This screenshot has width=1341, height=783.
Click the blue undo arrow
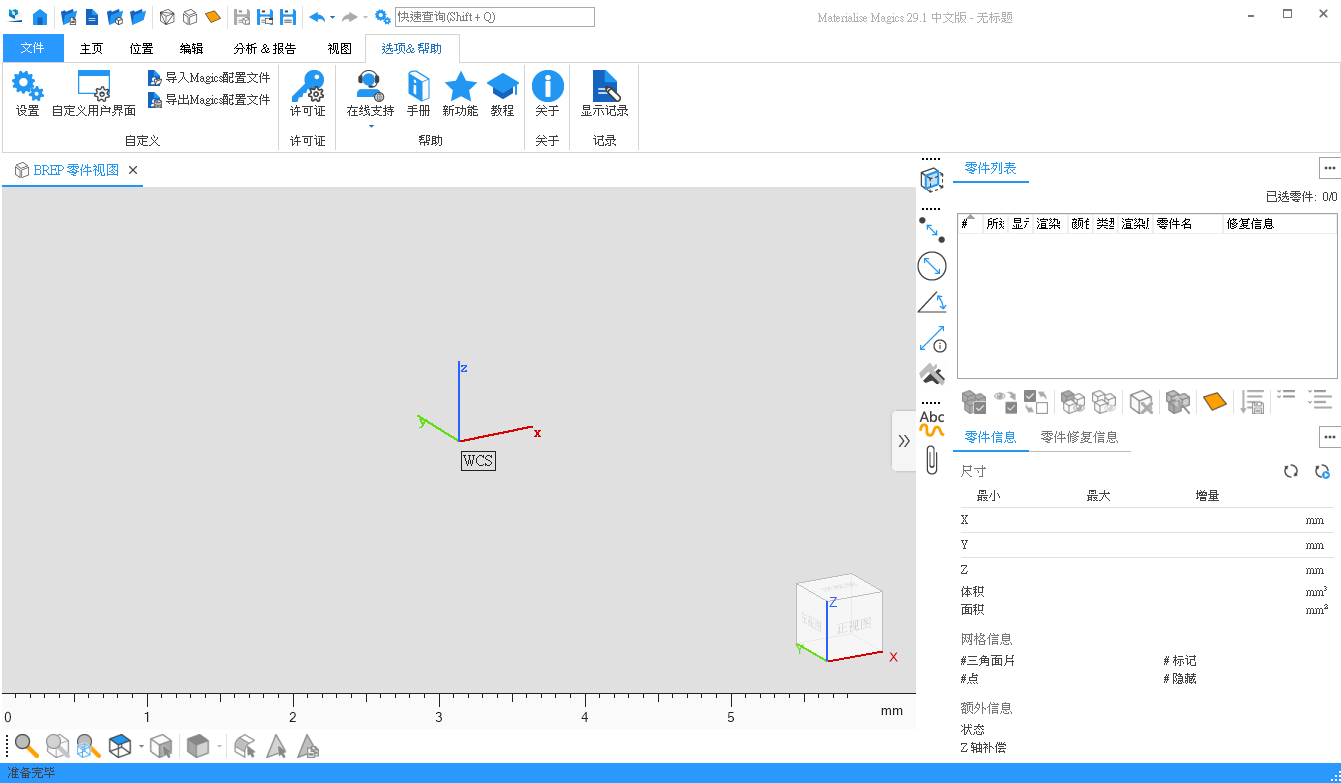317,17
